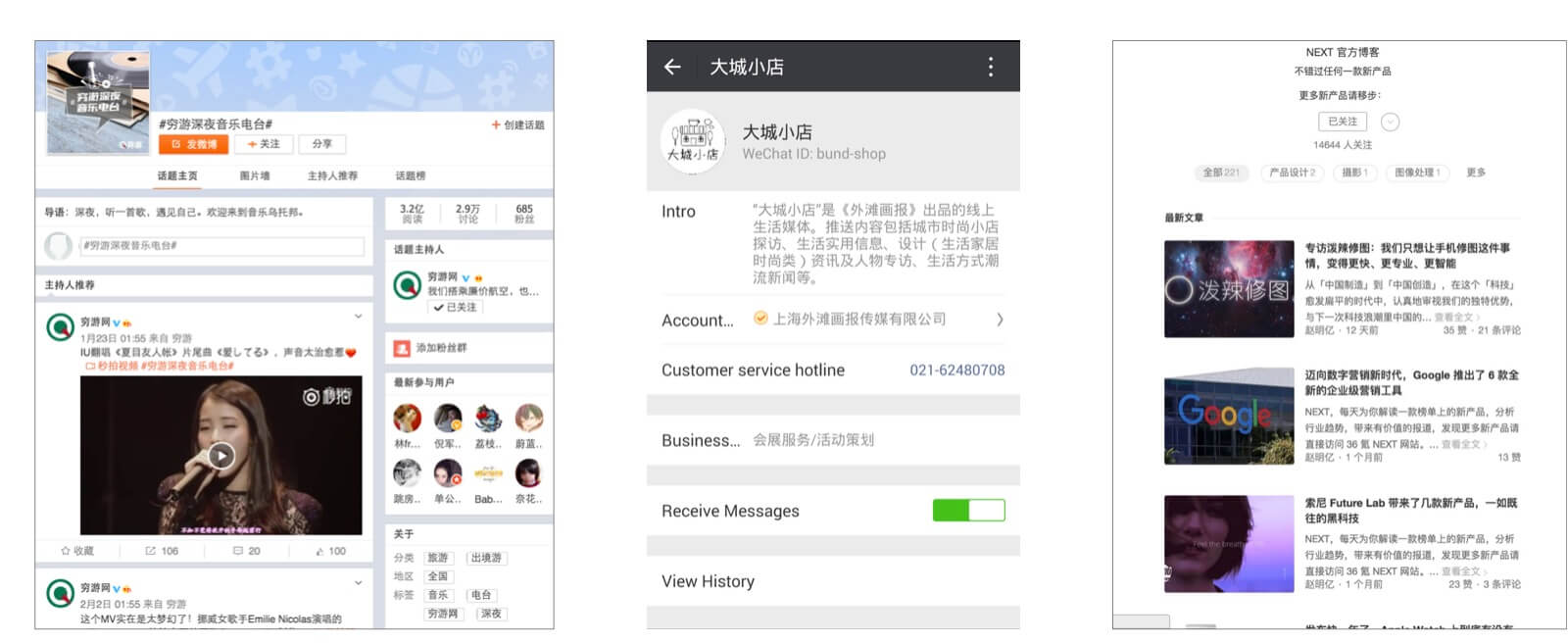Expand 查看全文 on the 索尼 Future Lab article

pyautogui.click(x=1463, y=571)
